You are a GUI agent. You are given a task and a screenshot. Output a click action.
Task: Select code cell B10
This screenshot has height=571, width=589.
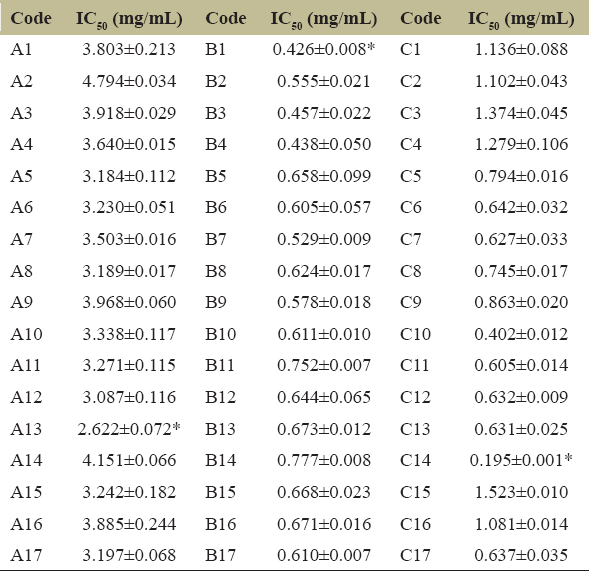click(x=220, y=334)
